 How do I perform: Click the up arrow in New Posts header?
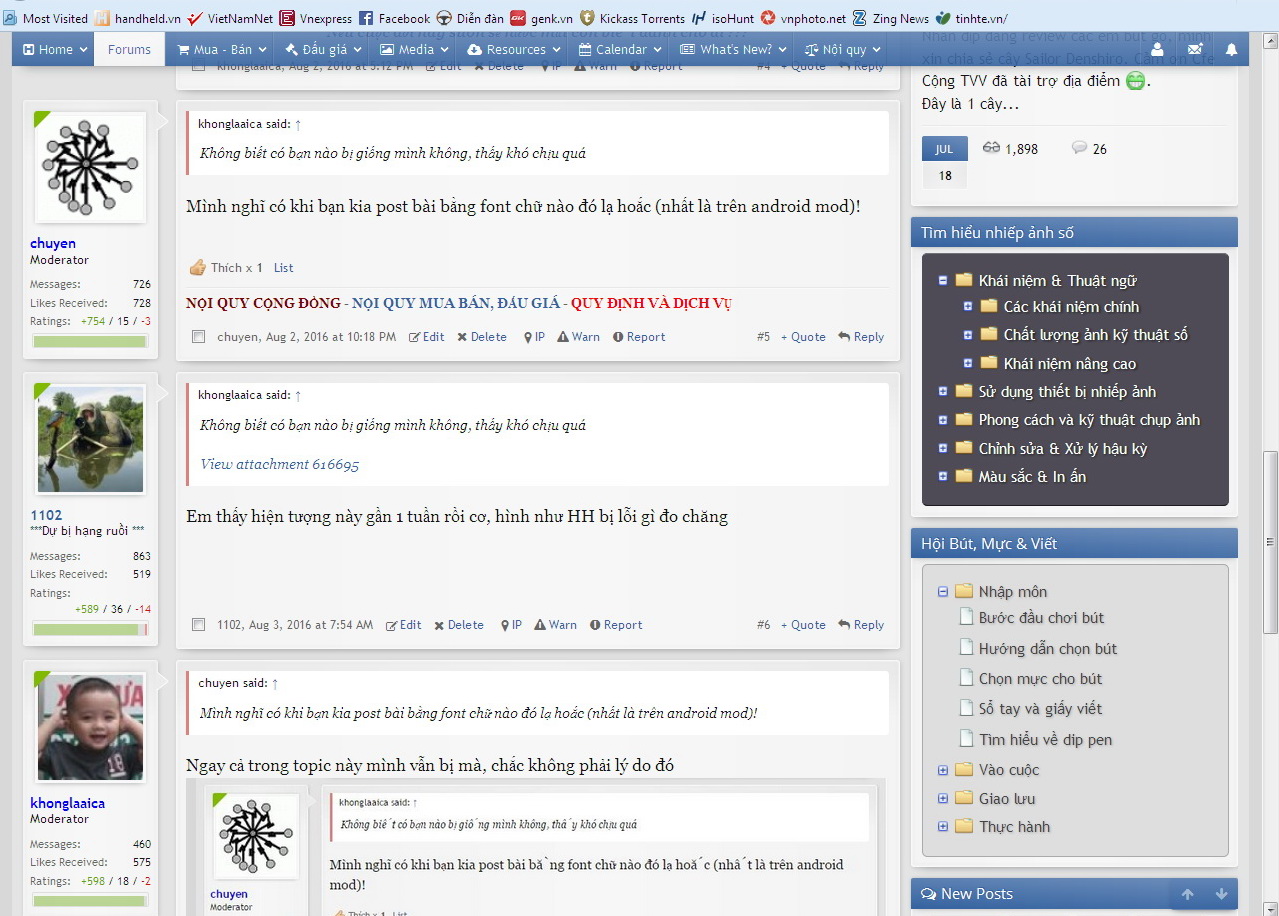[1187, 894]
